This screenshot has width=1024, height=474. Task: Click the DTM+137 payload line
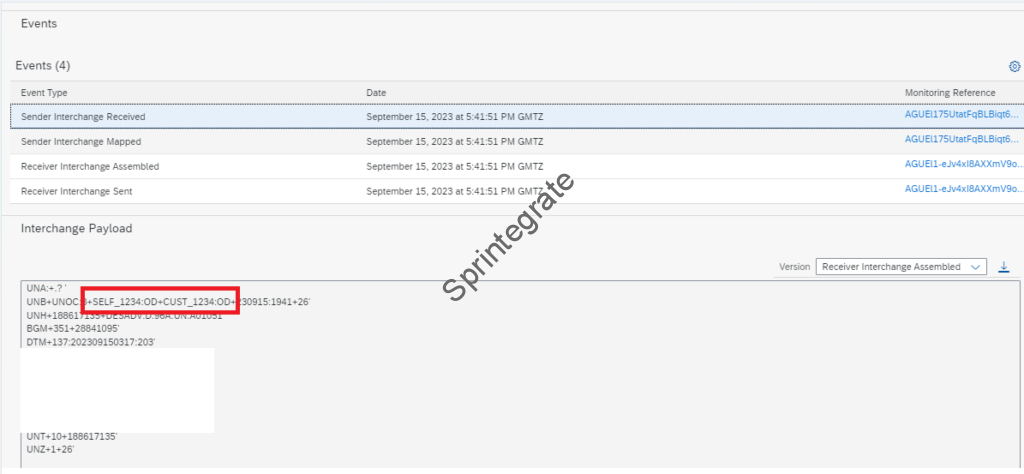(91, 342)
